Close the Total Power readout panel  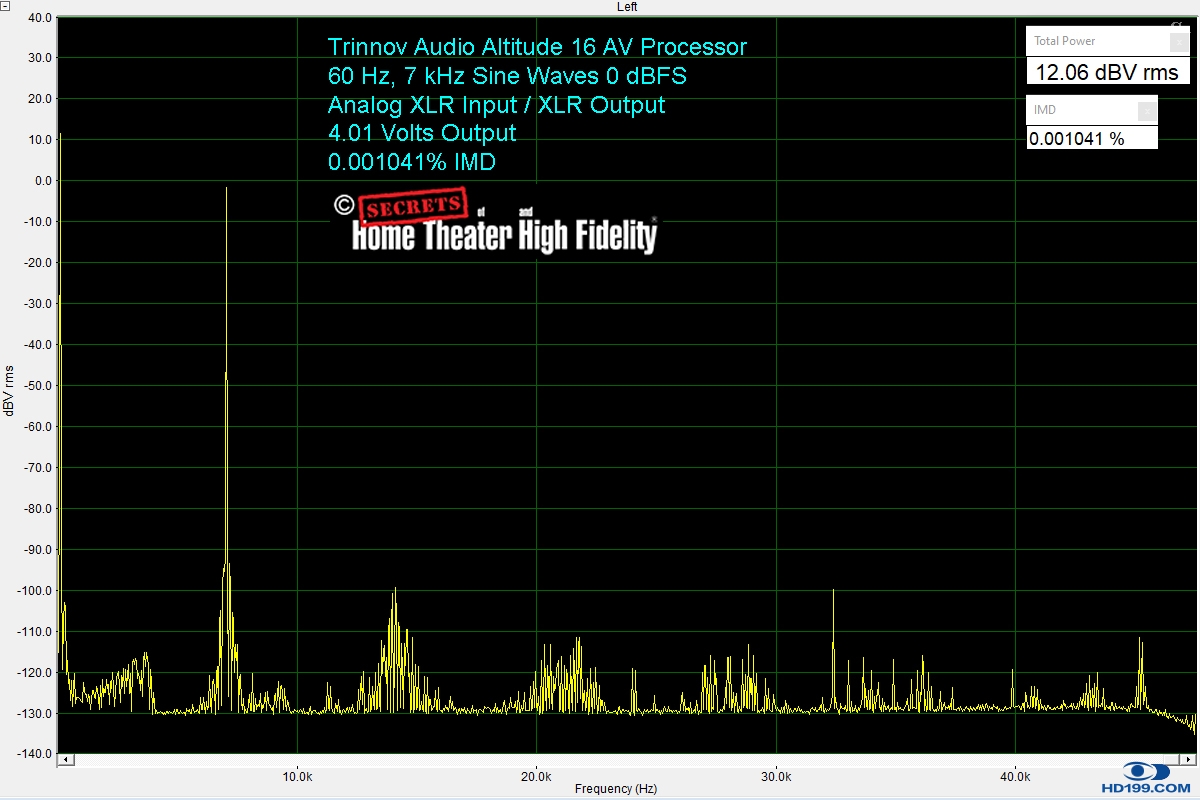[x=1180, y=42]
